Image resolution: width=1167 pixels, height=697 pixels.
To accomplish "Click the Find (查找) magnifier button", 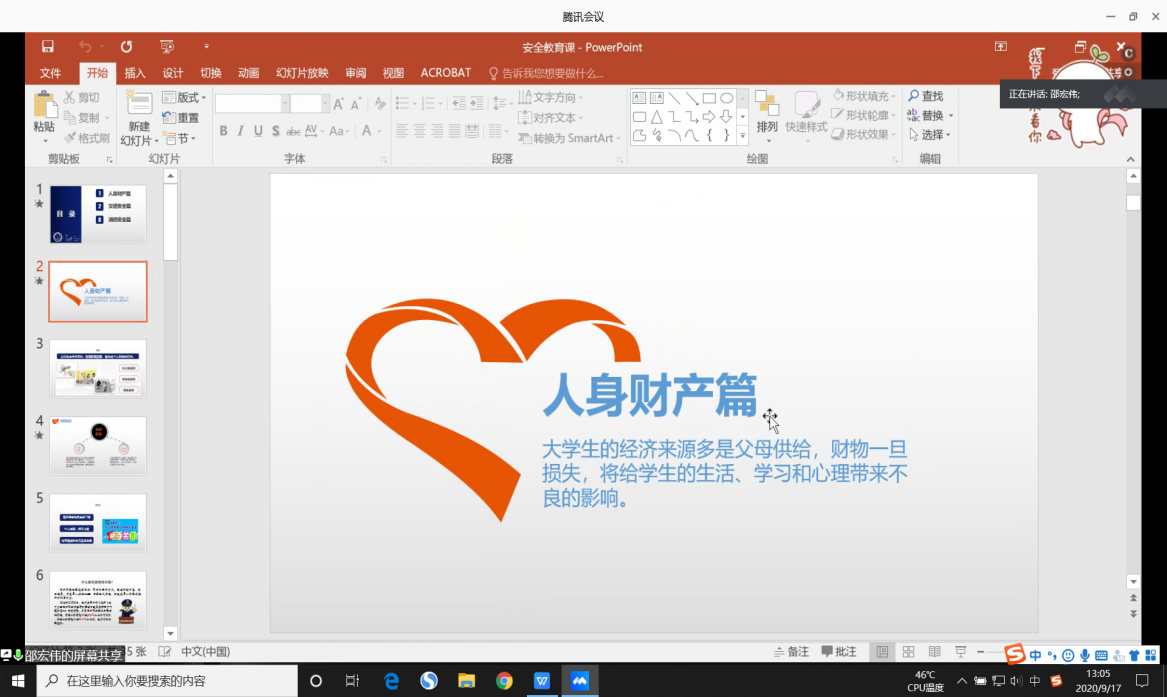I will [925, 96].
